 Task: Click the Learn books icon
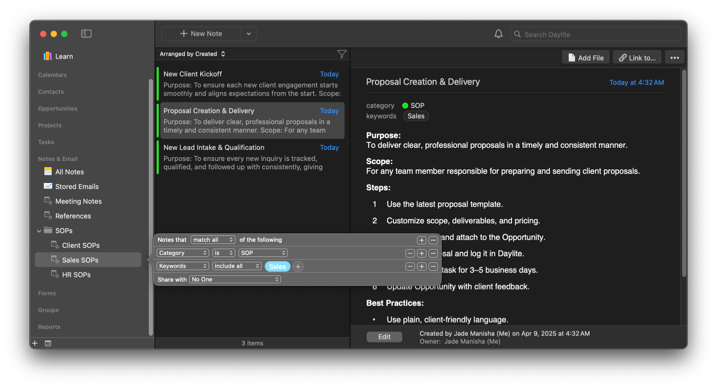click(48, 56)
